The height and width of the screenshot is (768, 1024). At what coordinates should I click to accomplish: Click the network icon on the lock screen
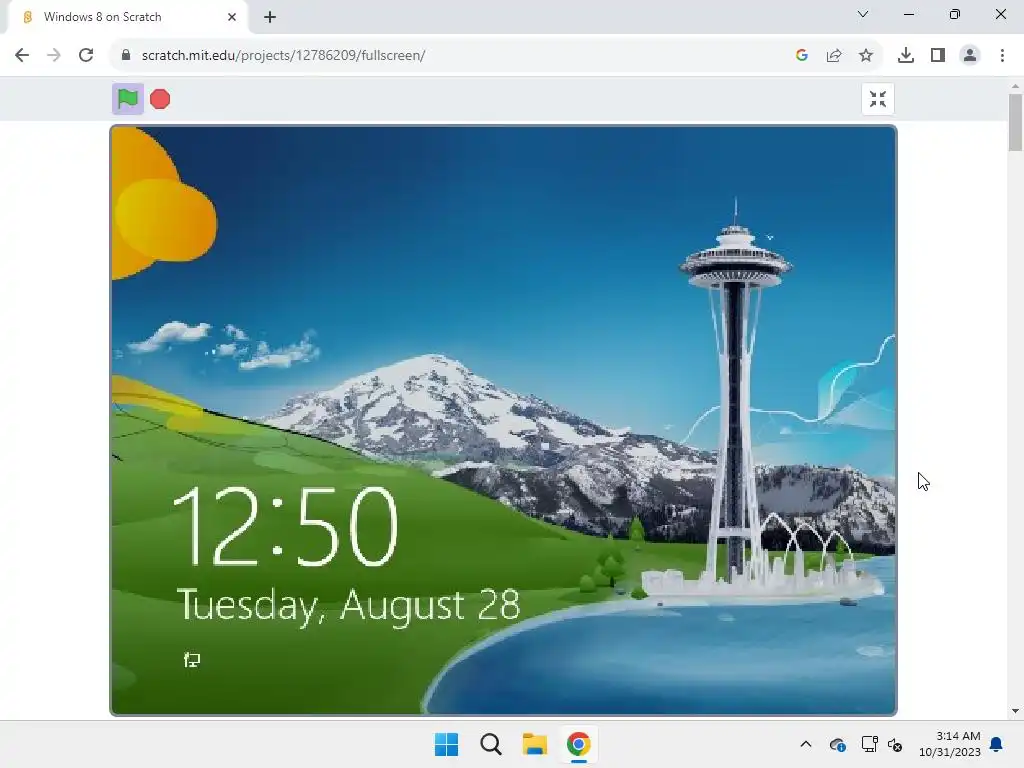[191, 660]
